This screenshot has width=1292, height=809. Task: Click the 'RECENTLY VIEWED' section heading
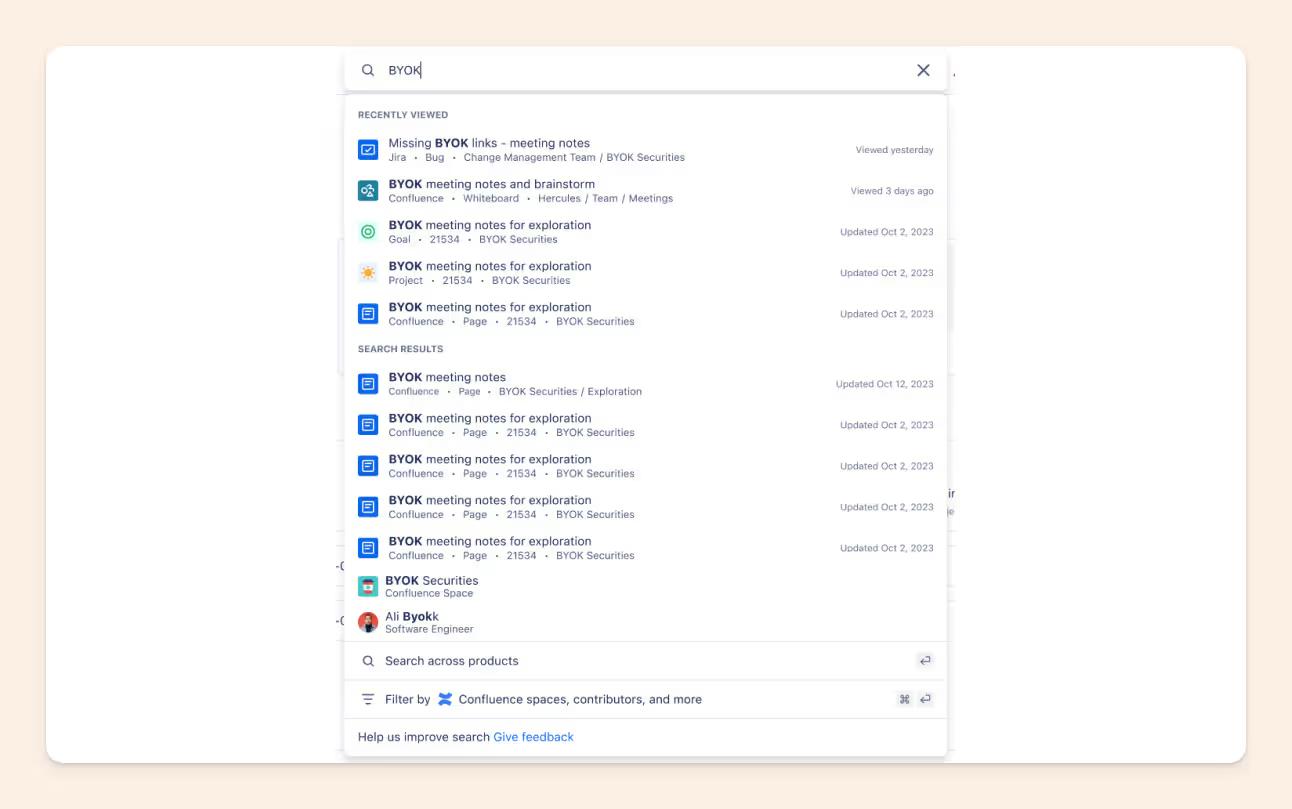pos(403,115)
